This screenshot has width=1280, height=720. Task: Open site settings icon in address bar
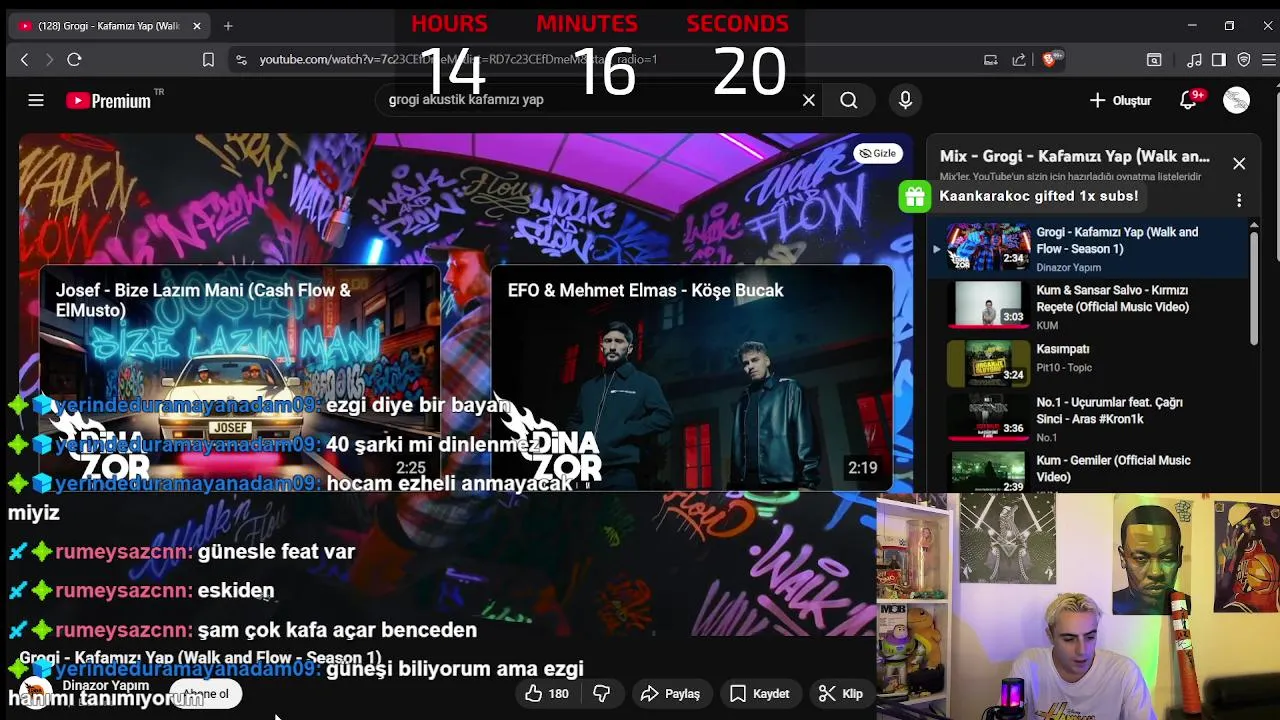pyautogui.click(x=241, y=60)
